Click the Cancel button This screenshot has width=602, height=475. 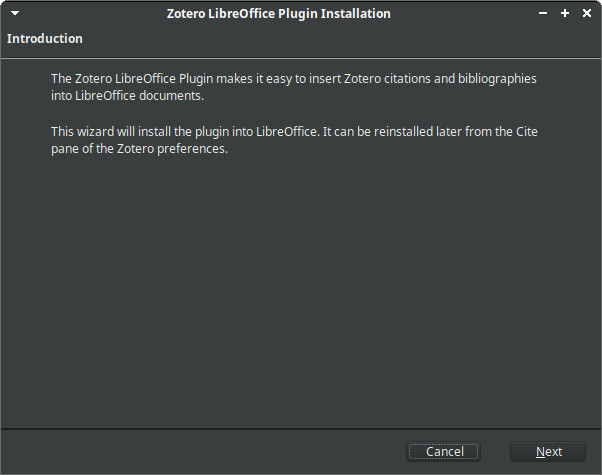coord(443,452)
